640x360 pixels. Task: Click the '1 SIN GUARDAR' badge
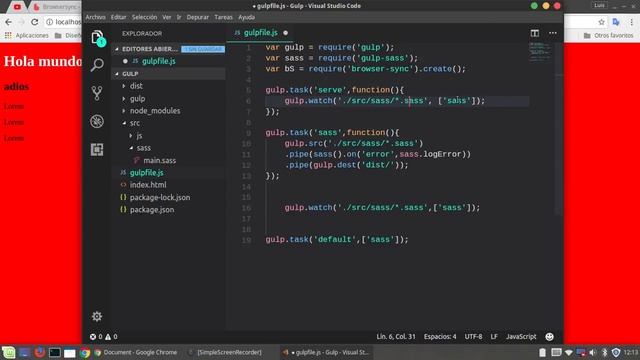pyautogui.click(x=203, y=49)
